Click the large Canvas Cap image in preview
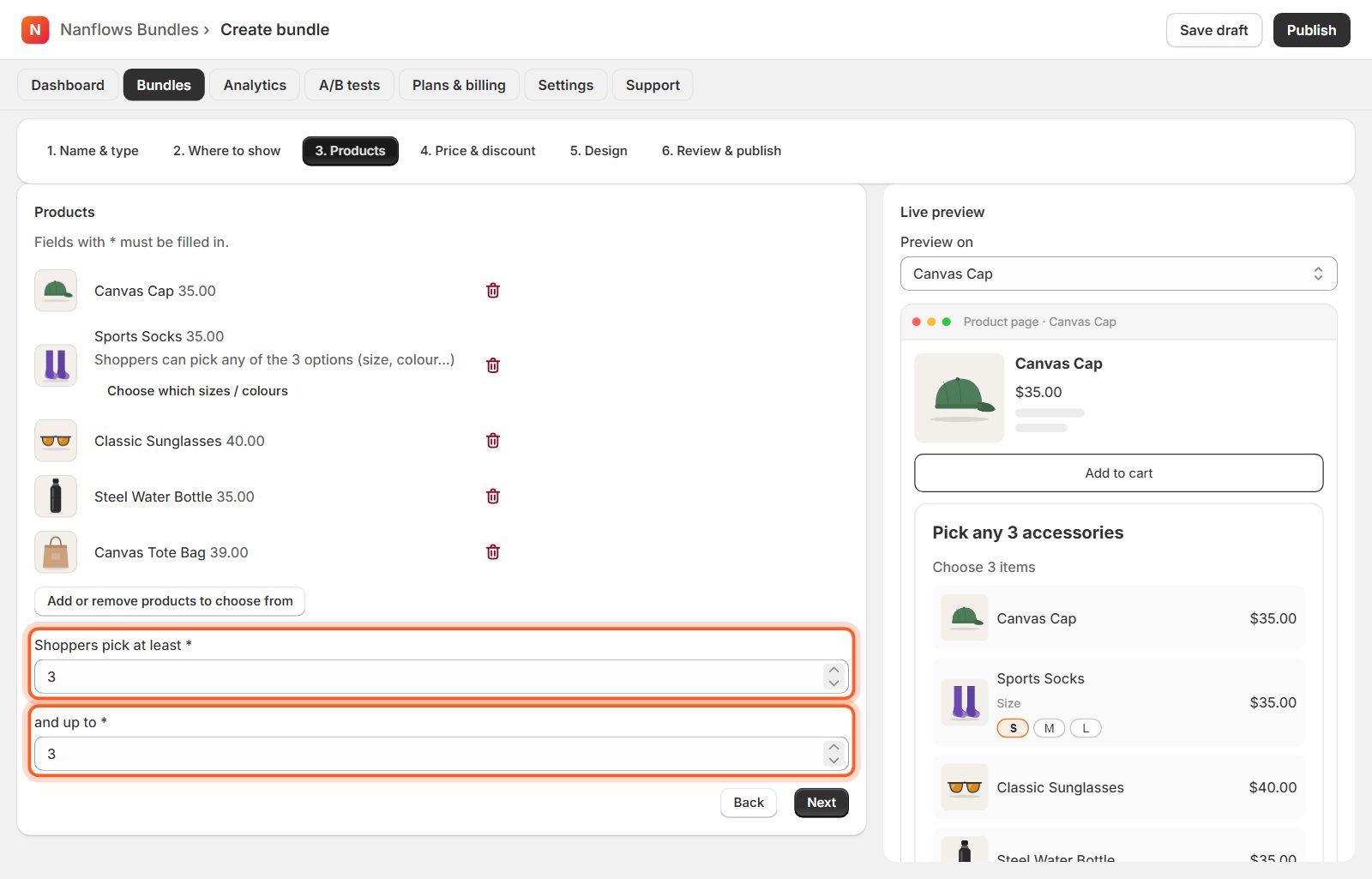Screen dimensions: 1372x879 click(960, 398)
